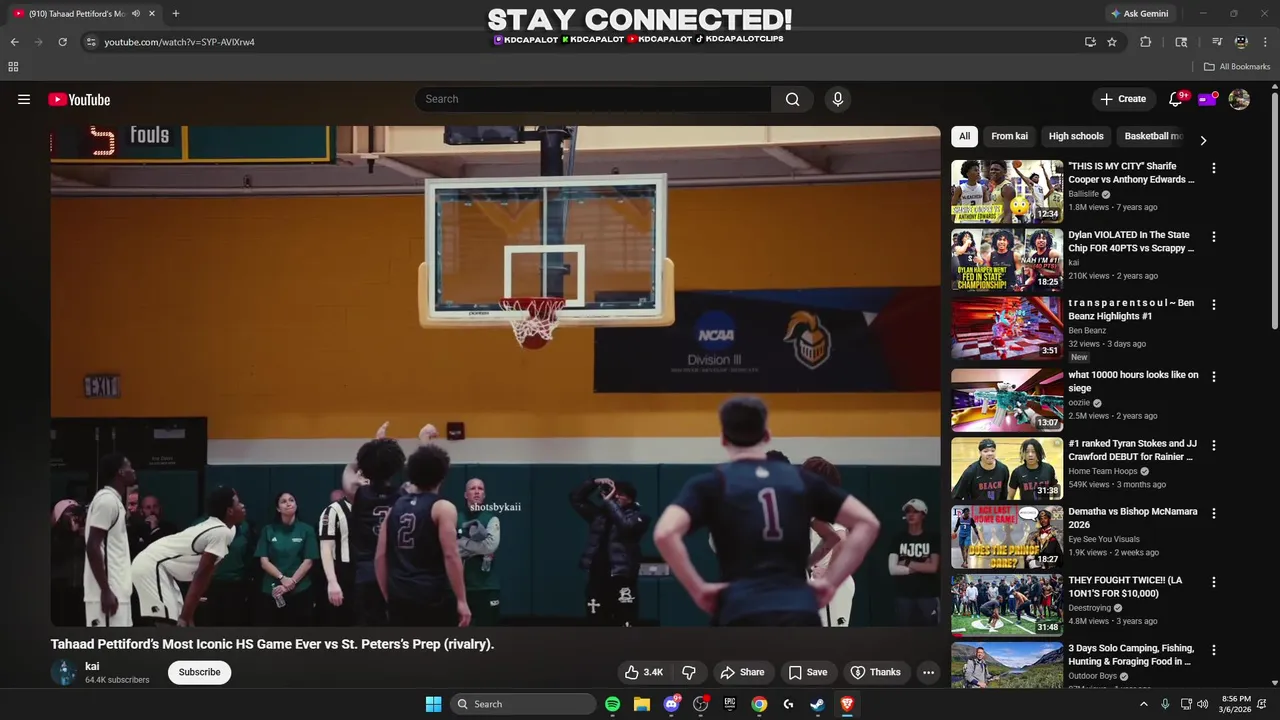Open the browser profile avatar
The image size is (1280, 720).
pos(1241,42)
